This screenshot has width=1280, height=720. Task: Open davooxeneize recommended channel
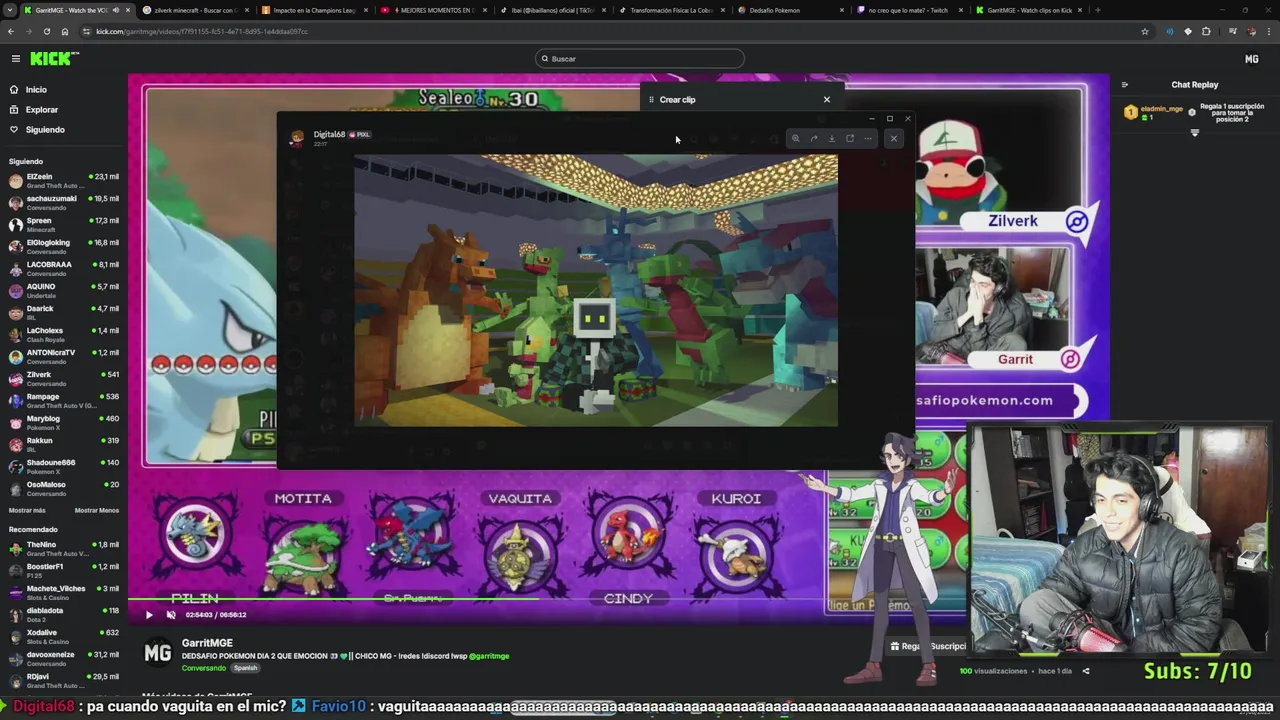point(63,658)
